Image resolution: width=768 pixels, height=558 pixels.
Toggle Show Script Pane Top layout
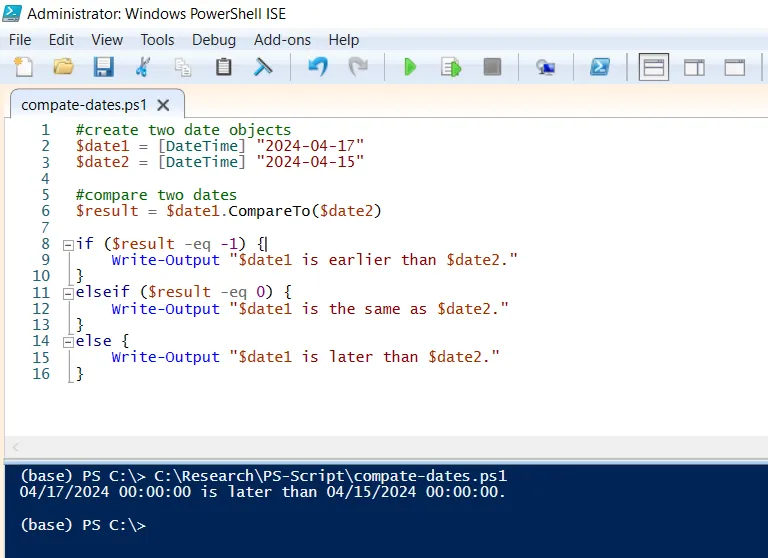[654, 67]
